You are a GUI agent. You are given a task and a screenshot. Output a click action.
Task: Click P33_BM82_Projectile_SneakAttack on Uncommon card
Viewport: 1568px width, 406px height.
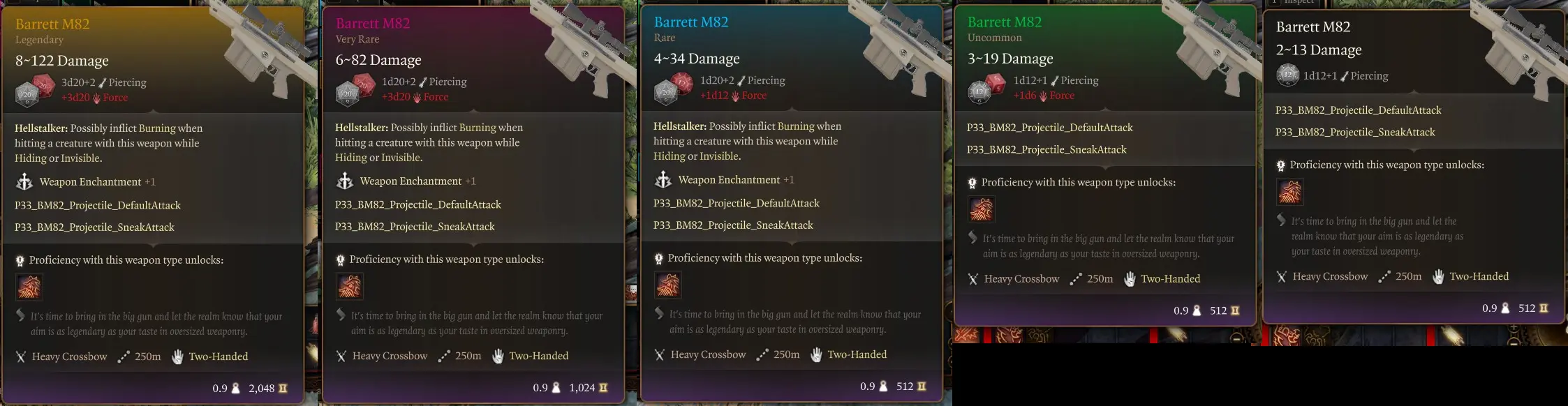[x=1046, y=149]
